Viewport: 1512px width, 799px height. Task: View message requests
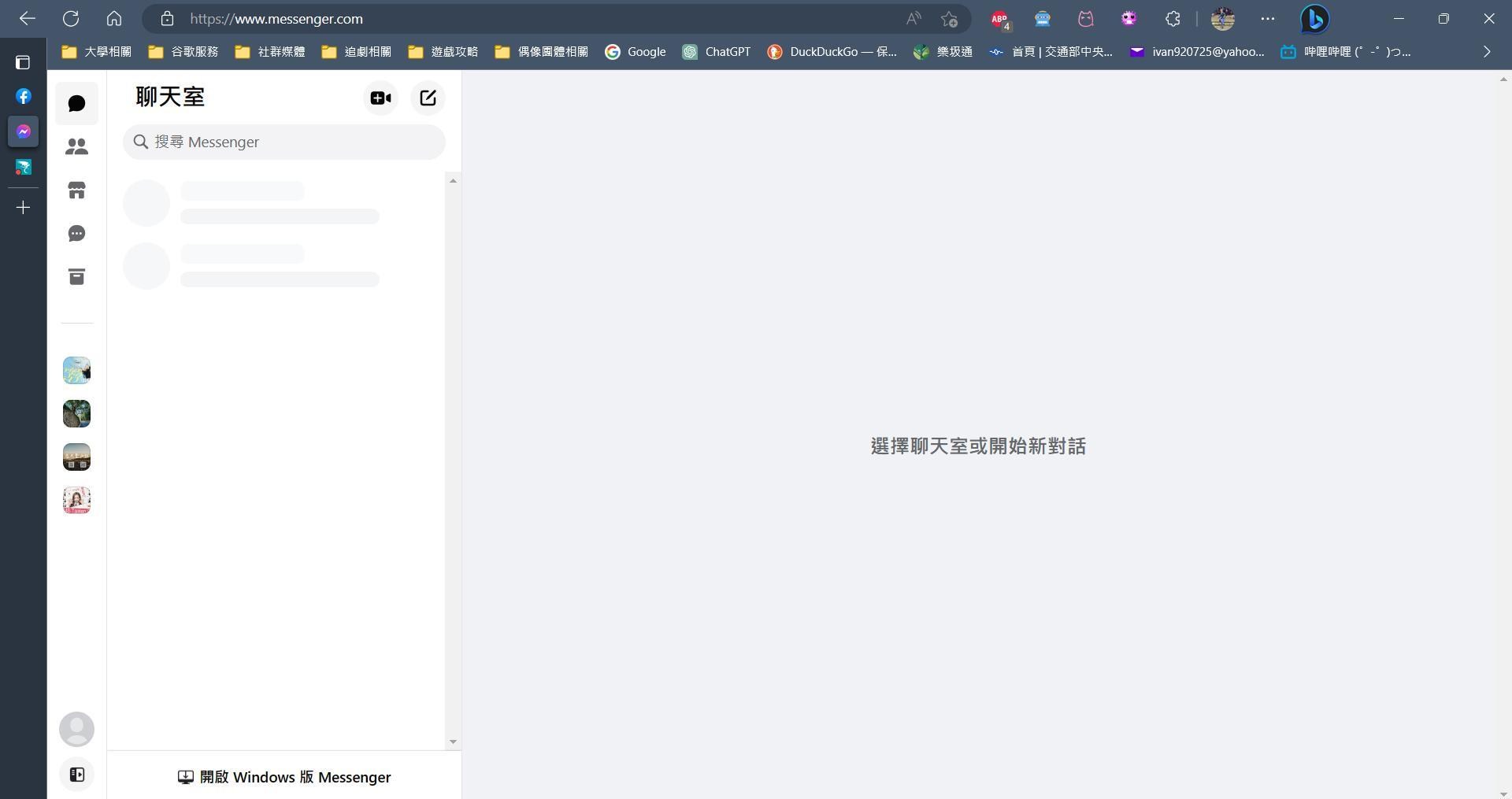coord(76,233)
